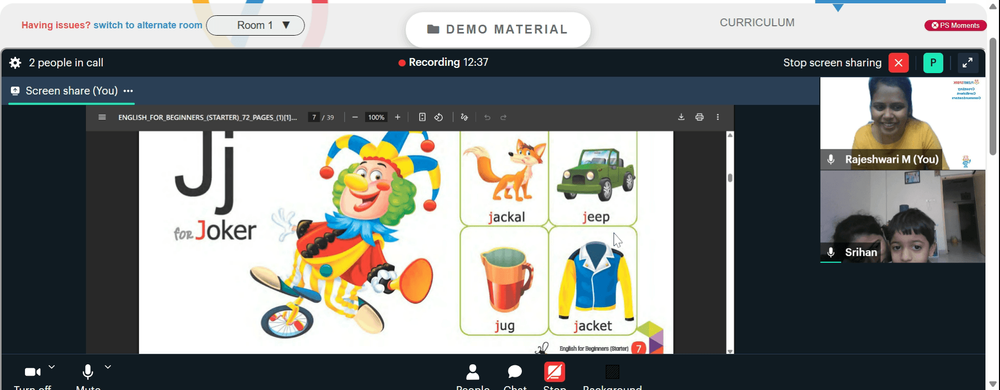The width and height of the screenshot is (1000, 390).
Task: Select the PDF draw annotation tool
Action: [x=464, y=117]
